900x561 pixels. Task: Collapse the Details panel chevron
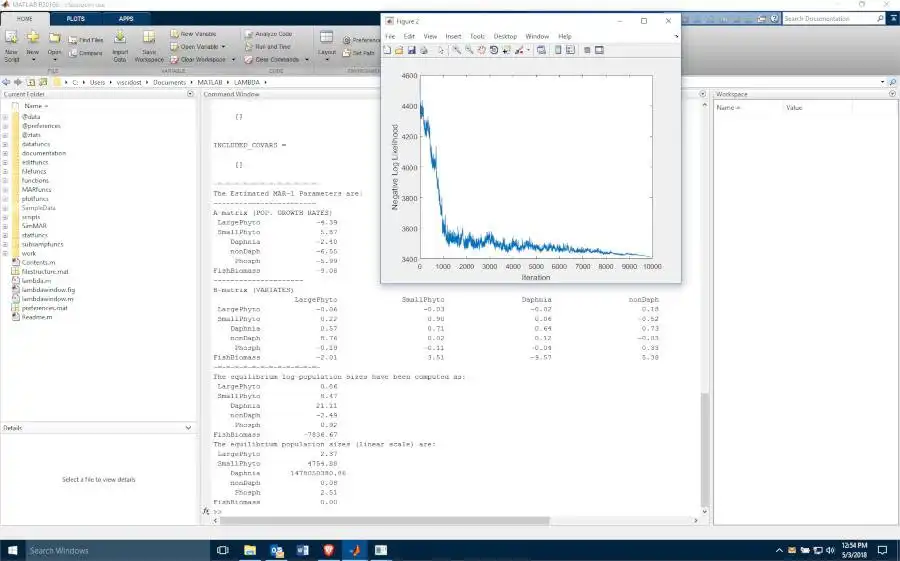188,428
